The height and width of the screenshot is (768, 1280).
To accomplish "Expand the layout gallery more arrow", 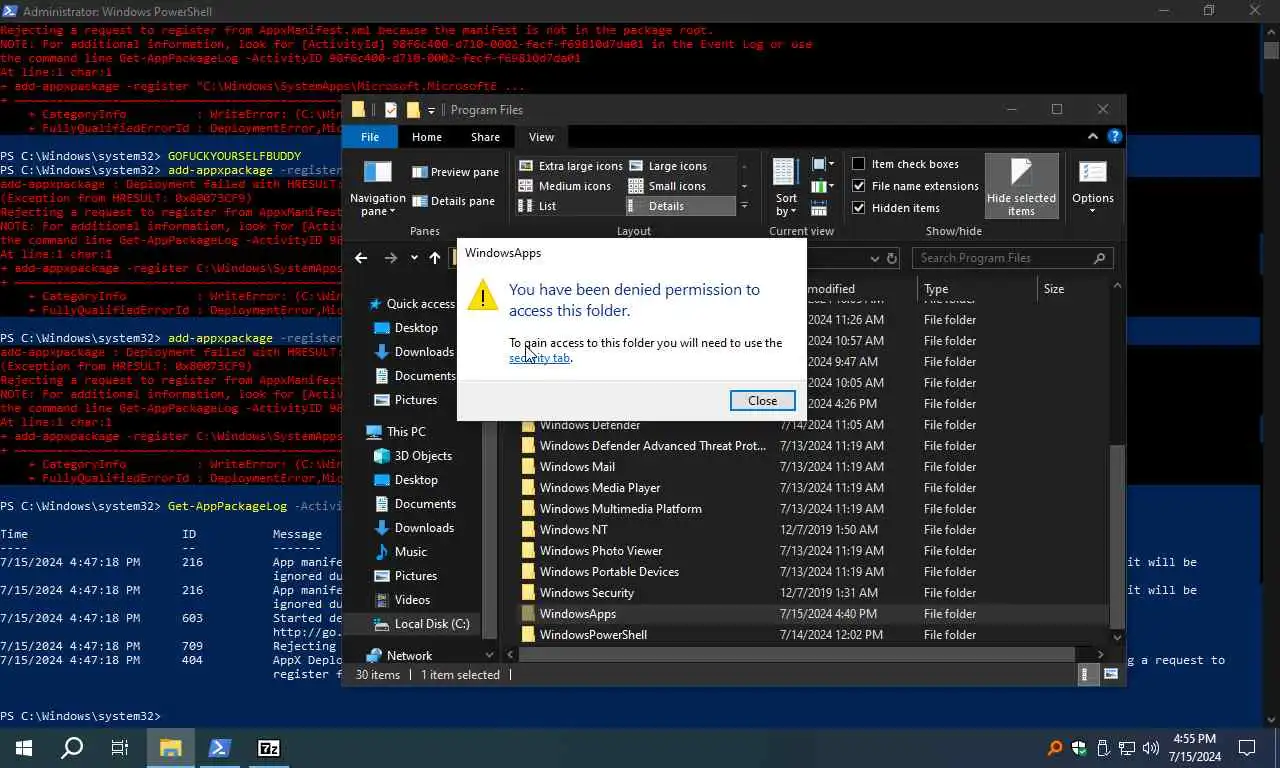I will [x=743, y=206].
